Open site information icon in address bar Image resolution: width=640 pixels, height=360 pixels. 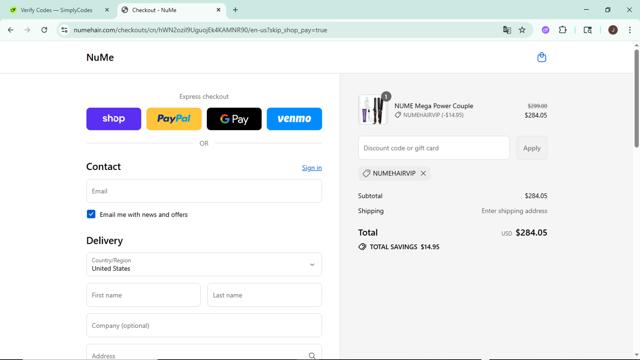pyautogui.click(x=64, y=30)
